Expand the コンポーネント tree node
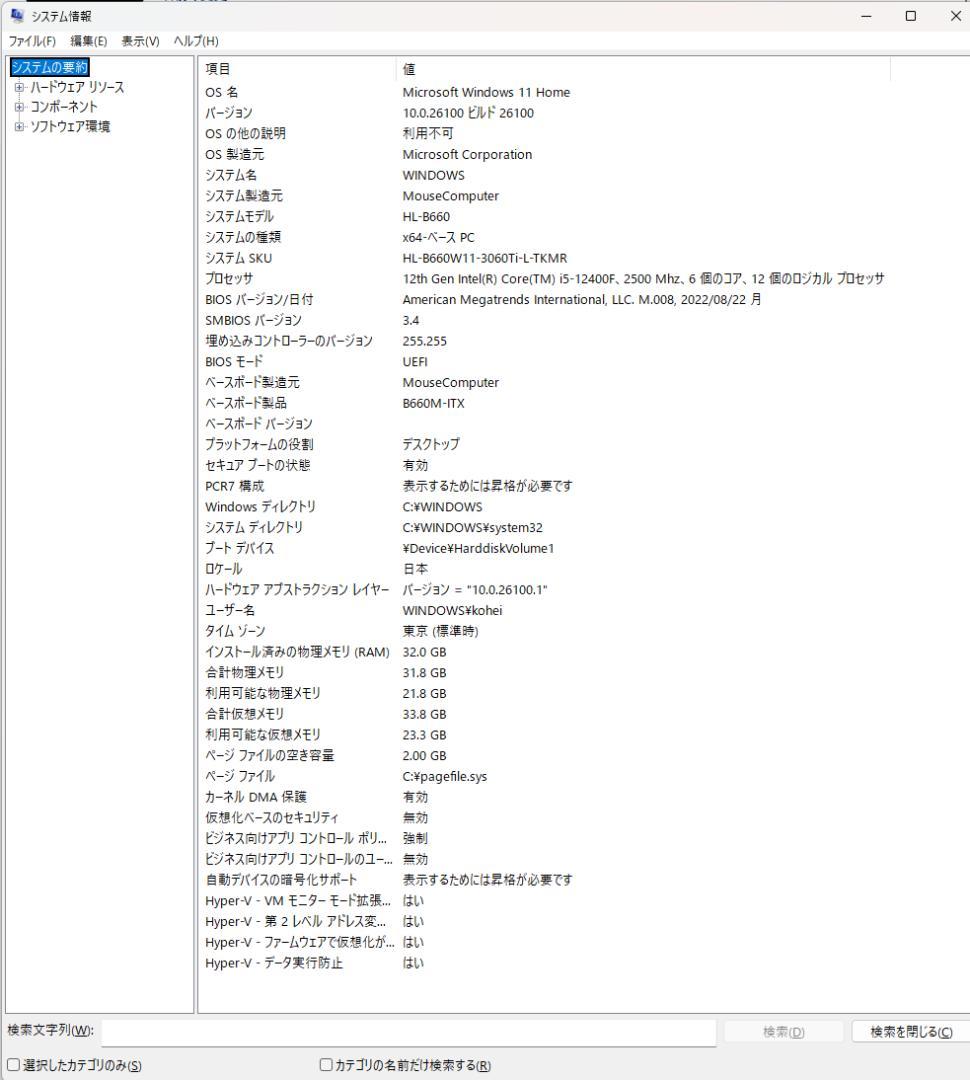 (x=18, y=107)
